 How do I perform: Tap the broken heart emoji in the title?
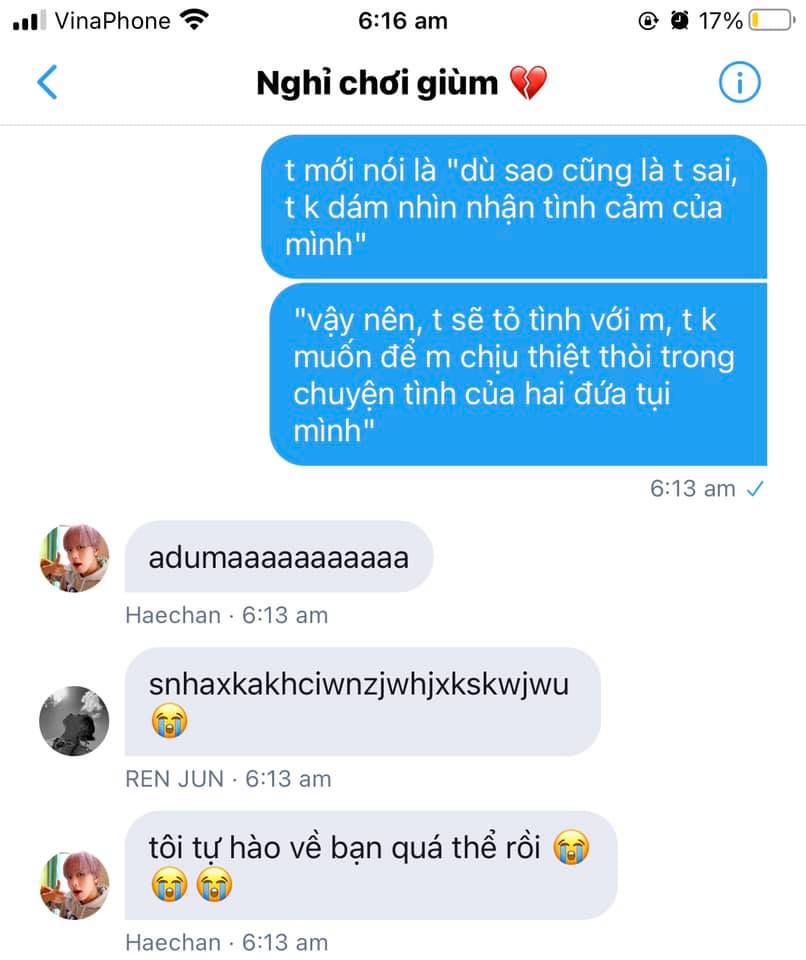click(x=528, y=83)
